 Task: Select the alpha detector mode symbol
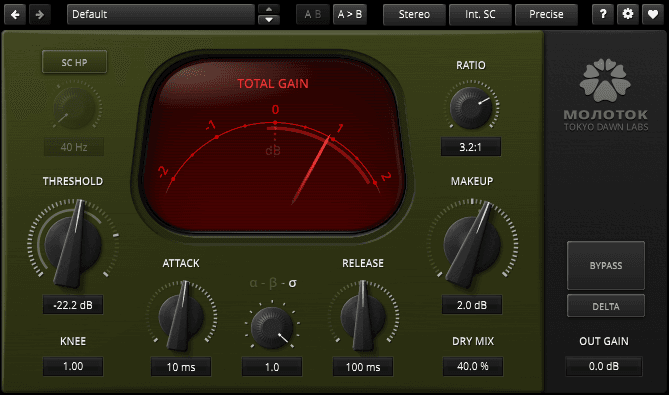(253, 283)
